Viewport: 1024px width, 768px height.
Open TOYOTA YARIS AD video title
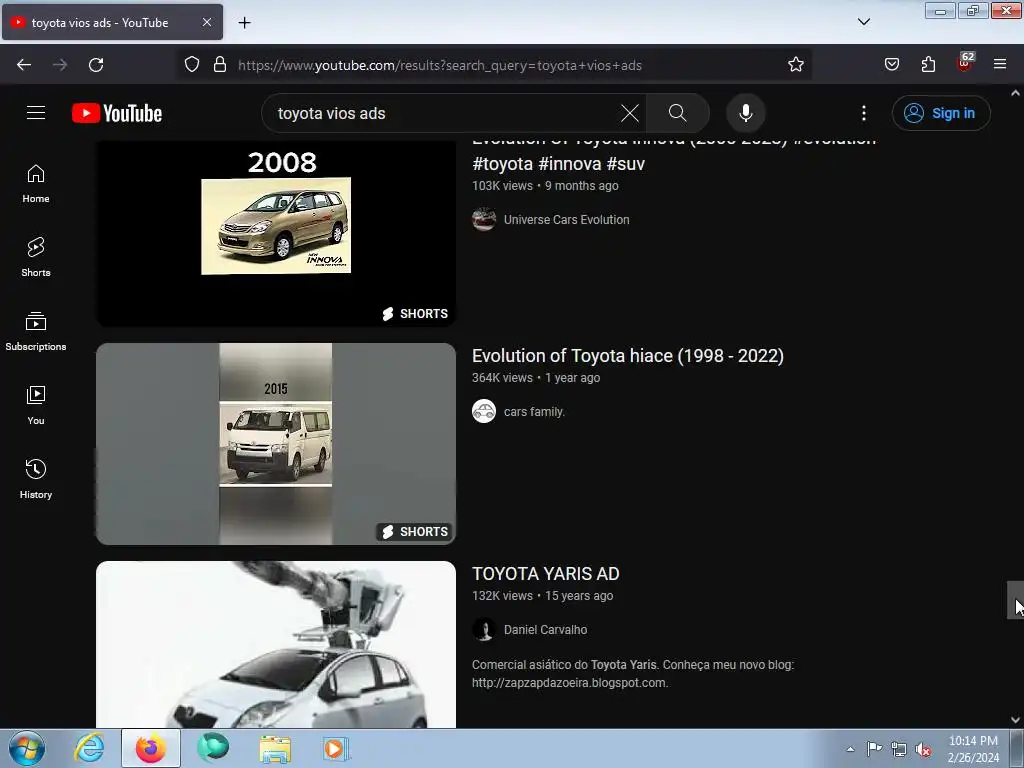click(x=545, y=574)
